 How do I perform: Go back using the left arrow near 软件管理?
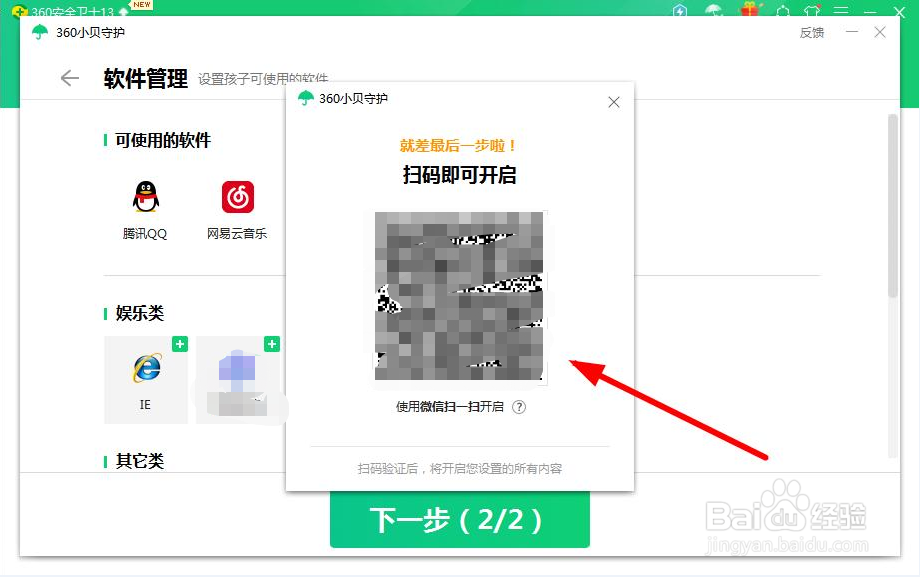tap(69, 77)
